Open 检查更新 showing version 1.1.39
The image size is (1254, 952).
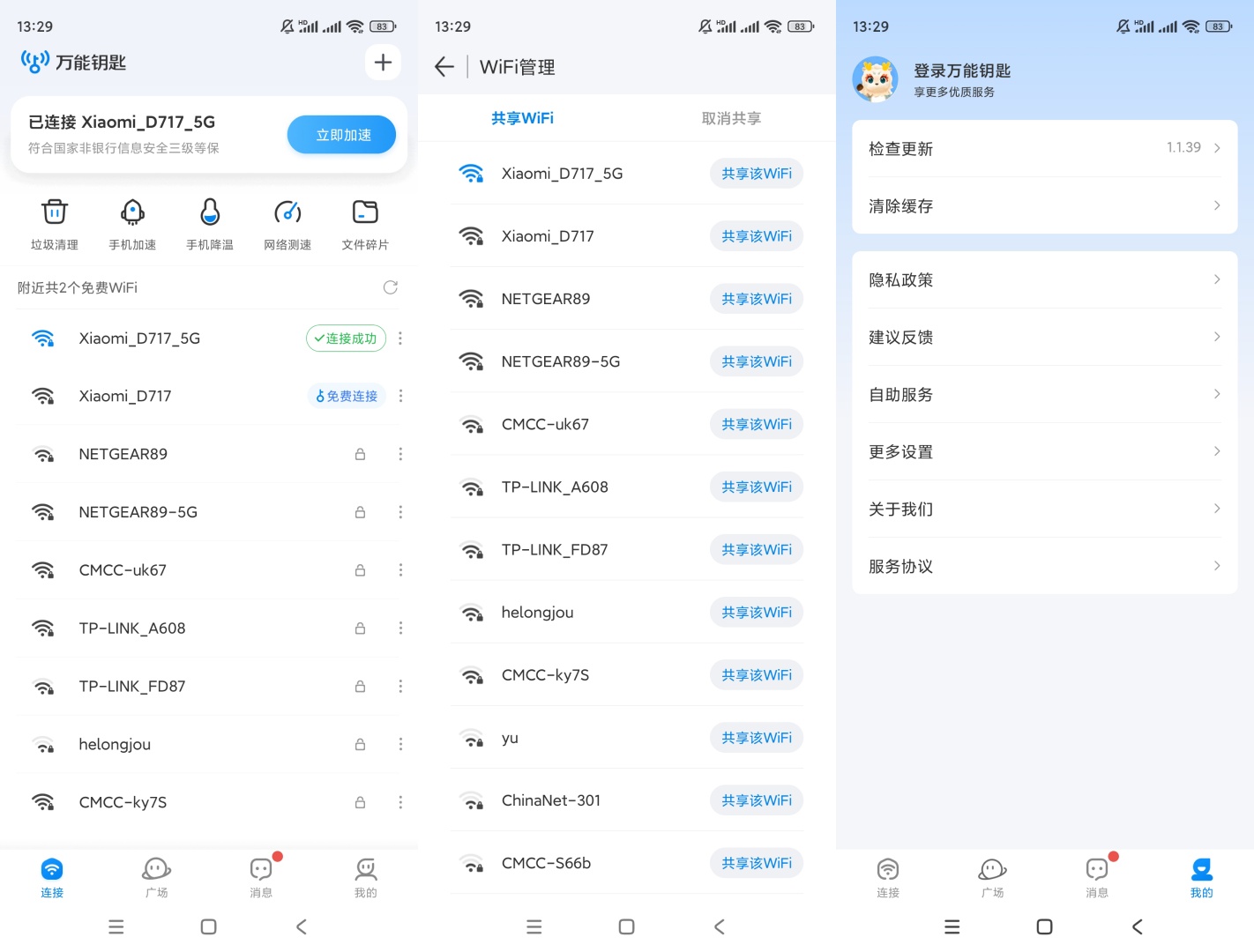1044,149
